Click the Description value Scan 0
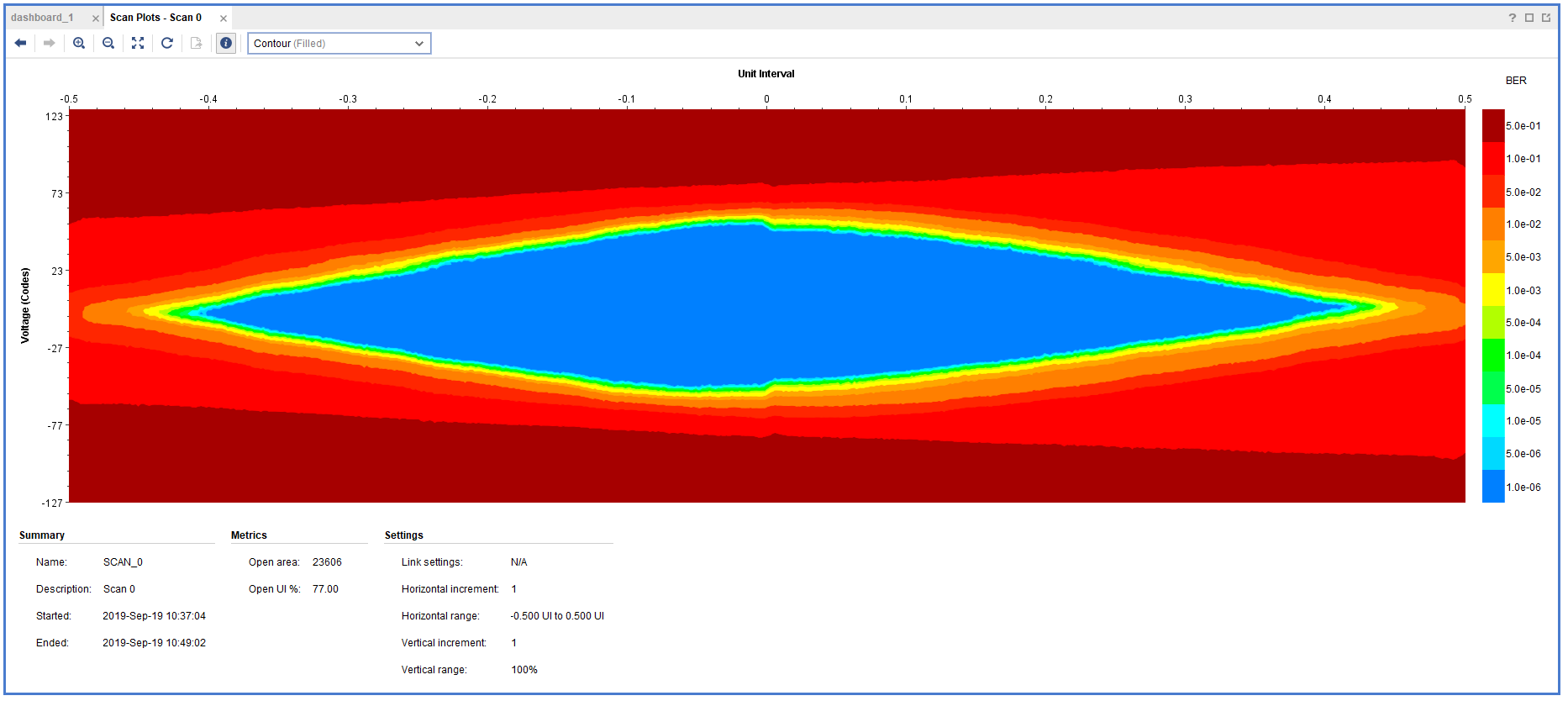 (119, 589)
